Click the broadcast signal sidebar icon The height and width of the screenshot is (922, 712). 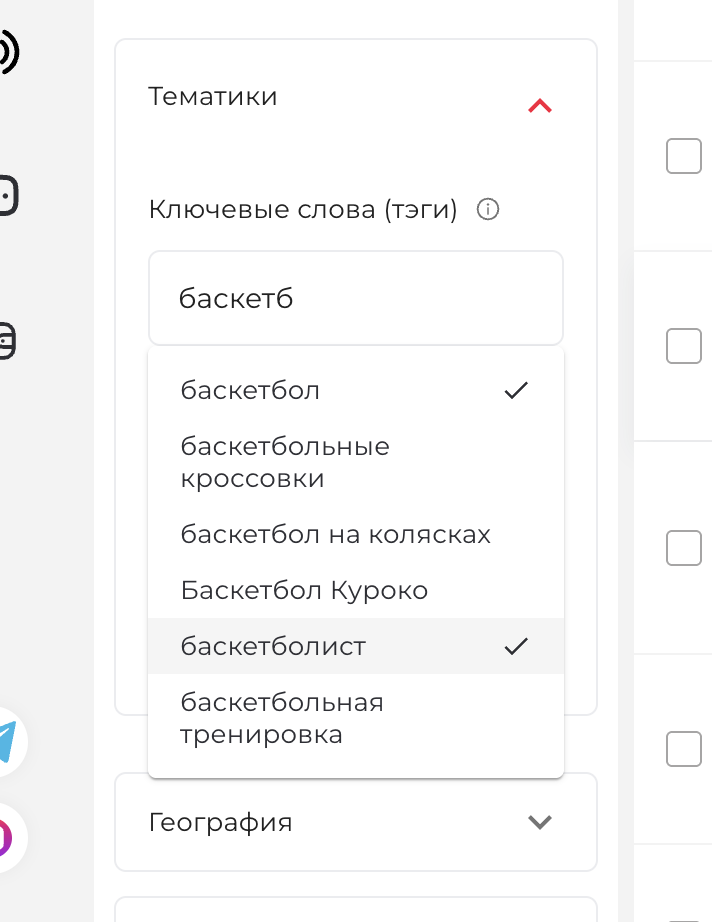(x=9, y=52)
